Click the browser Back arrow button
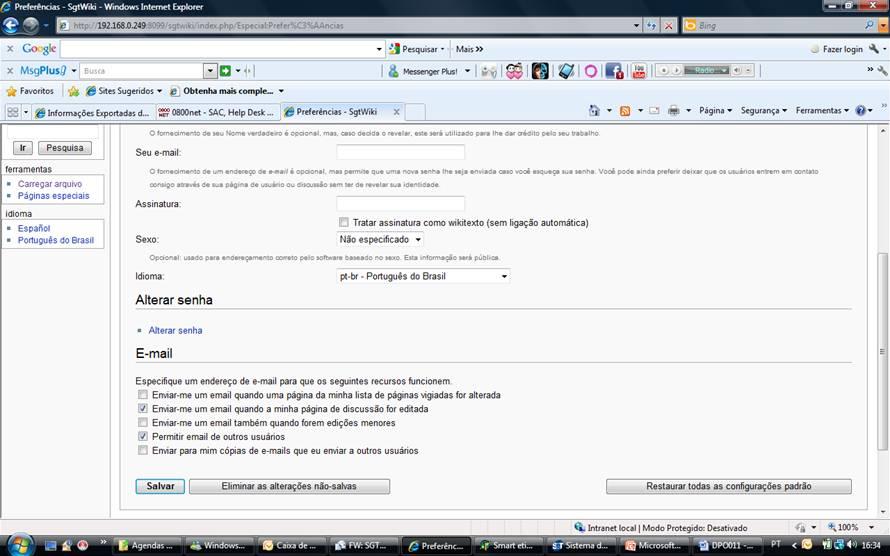Viewport: 890px width, 556px height. point(13,25)
